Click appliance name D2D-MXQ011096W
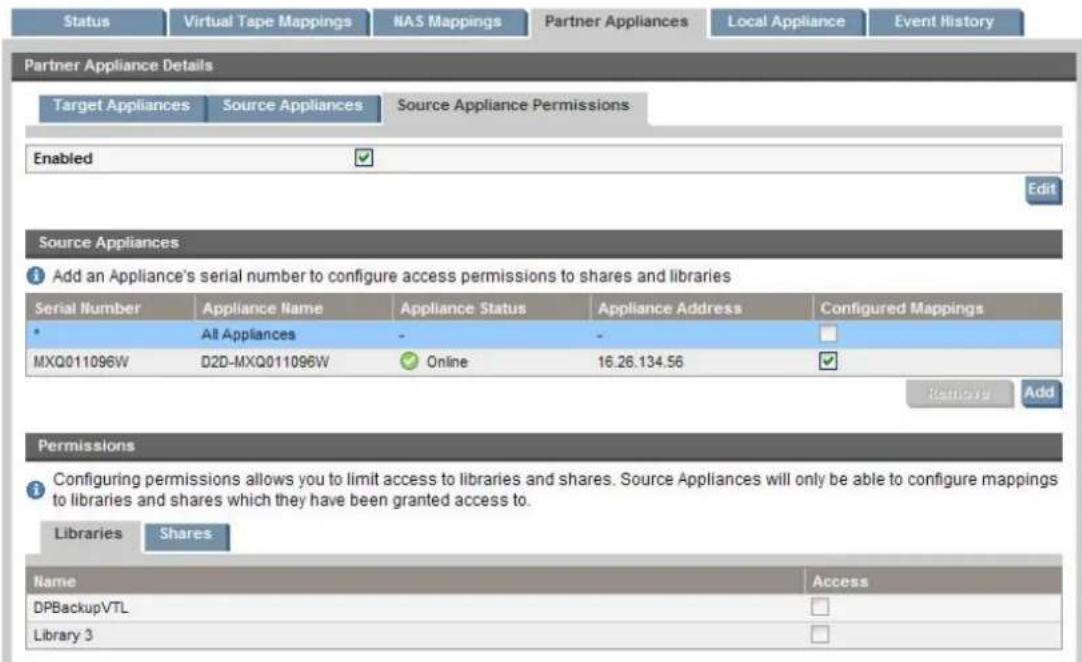This screenshot has height=662, width=1082. pyautogui.click(x=265, y=362)
